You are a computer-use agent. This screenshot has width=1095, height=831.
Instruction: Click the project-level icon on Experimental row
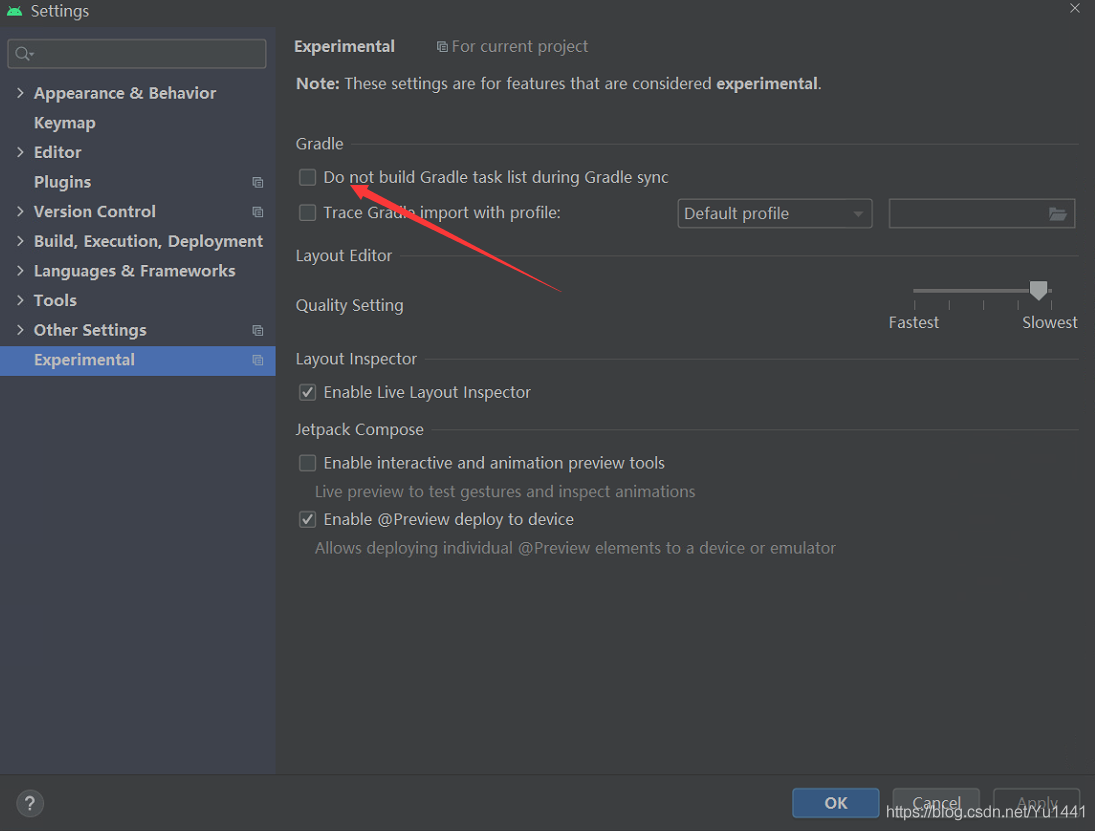click(x=258, y=360)
